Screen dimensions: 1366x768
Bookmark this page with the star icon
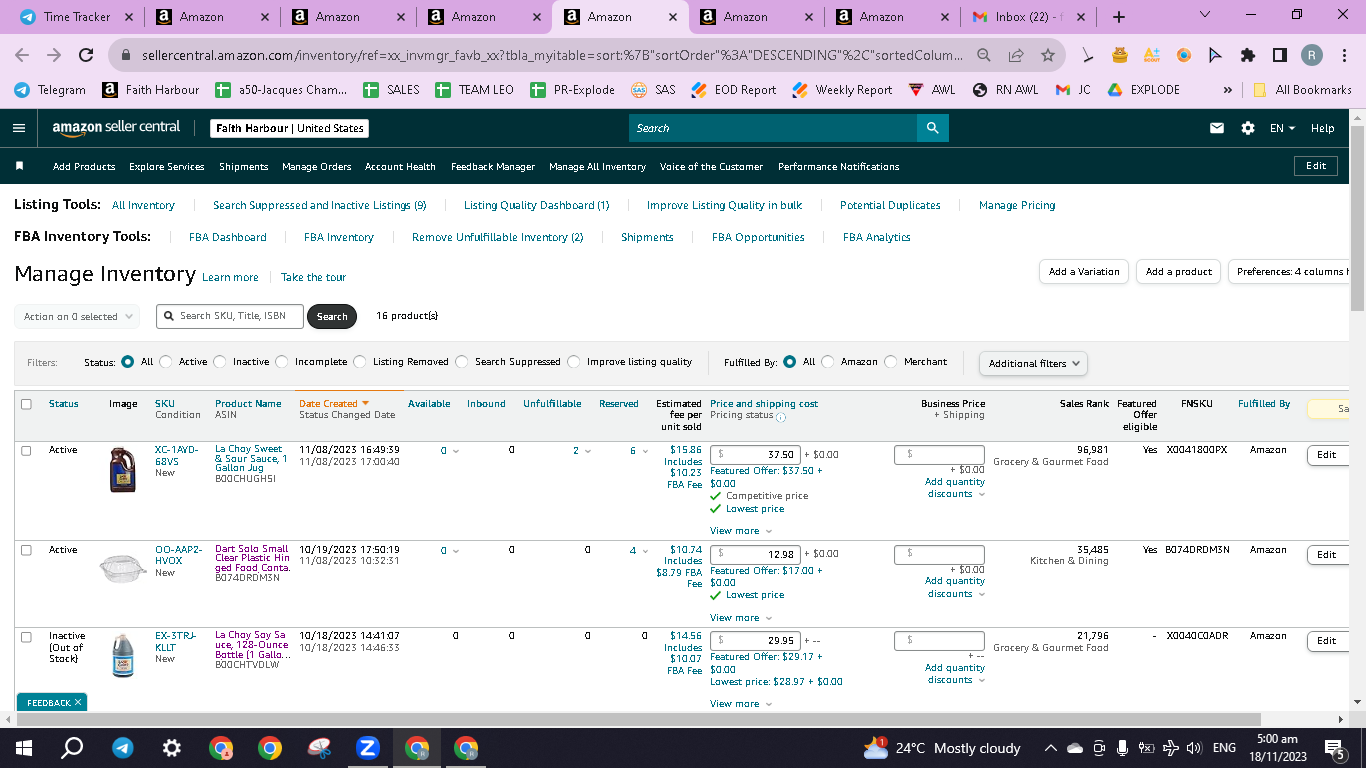1047,55
